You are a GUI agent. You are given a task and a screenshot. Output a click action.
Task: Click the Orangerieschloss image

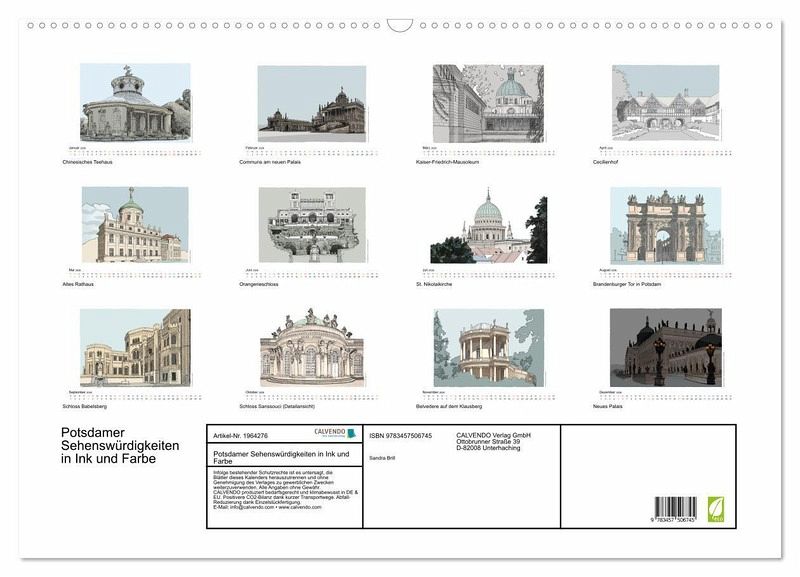(x=312, y=225)
